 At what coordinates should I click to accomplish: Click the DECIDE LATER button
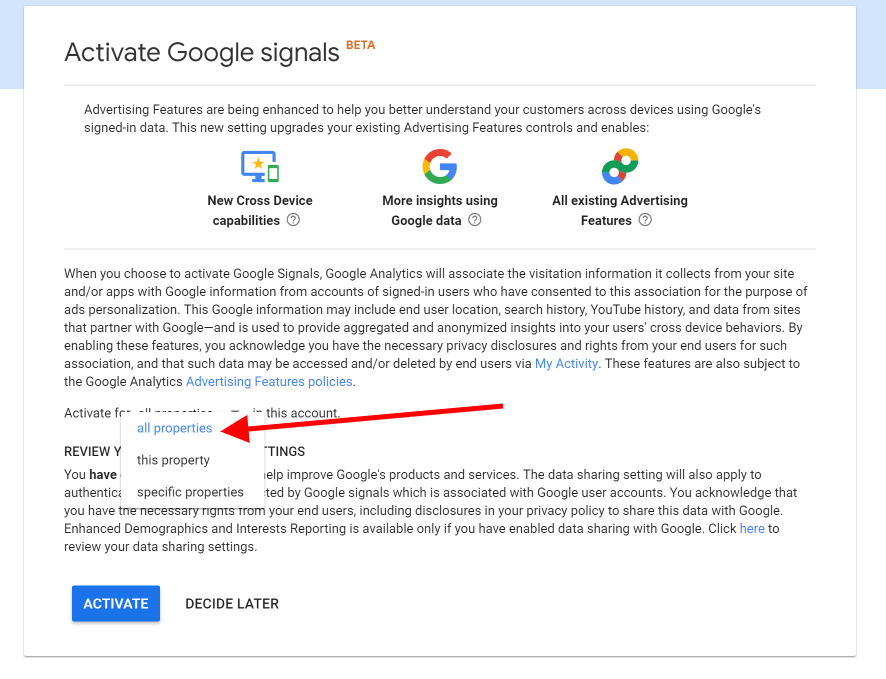click(x=232, y=603)
